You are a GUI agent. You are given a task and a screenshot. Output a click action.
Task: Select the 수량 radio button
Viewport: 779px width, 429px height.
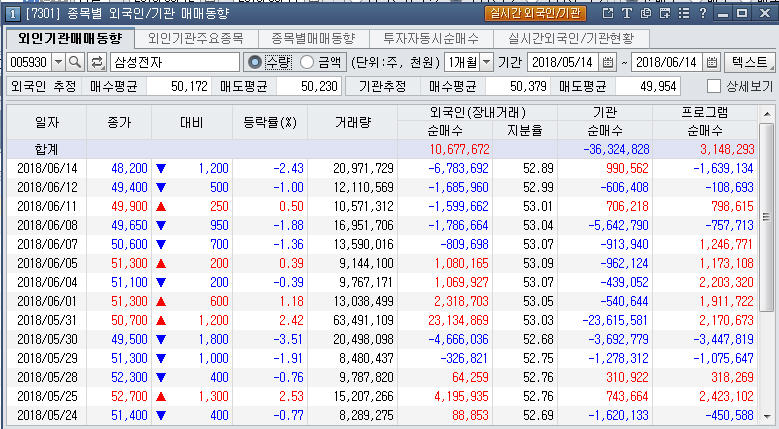[254, 62]
